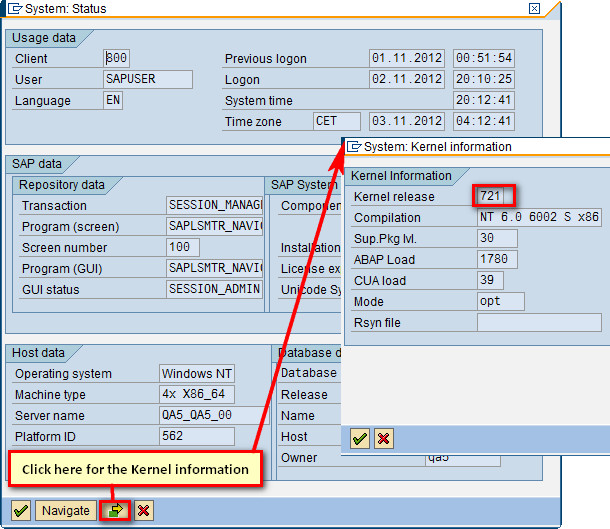Image resolution: width=610 pixels, height=529 pixels.
Task: Select the Platform ID field 562
Action: [196, 436]
